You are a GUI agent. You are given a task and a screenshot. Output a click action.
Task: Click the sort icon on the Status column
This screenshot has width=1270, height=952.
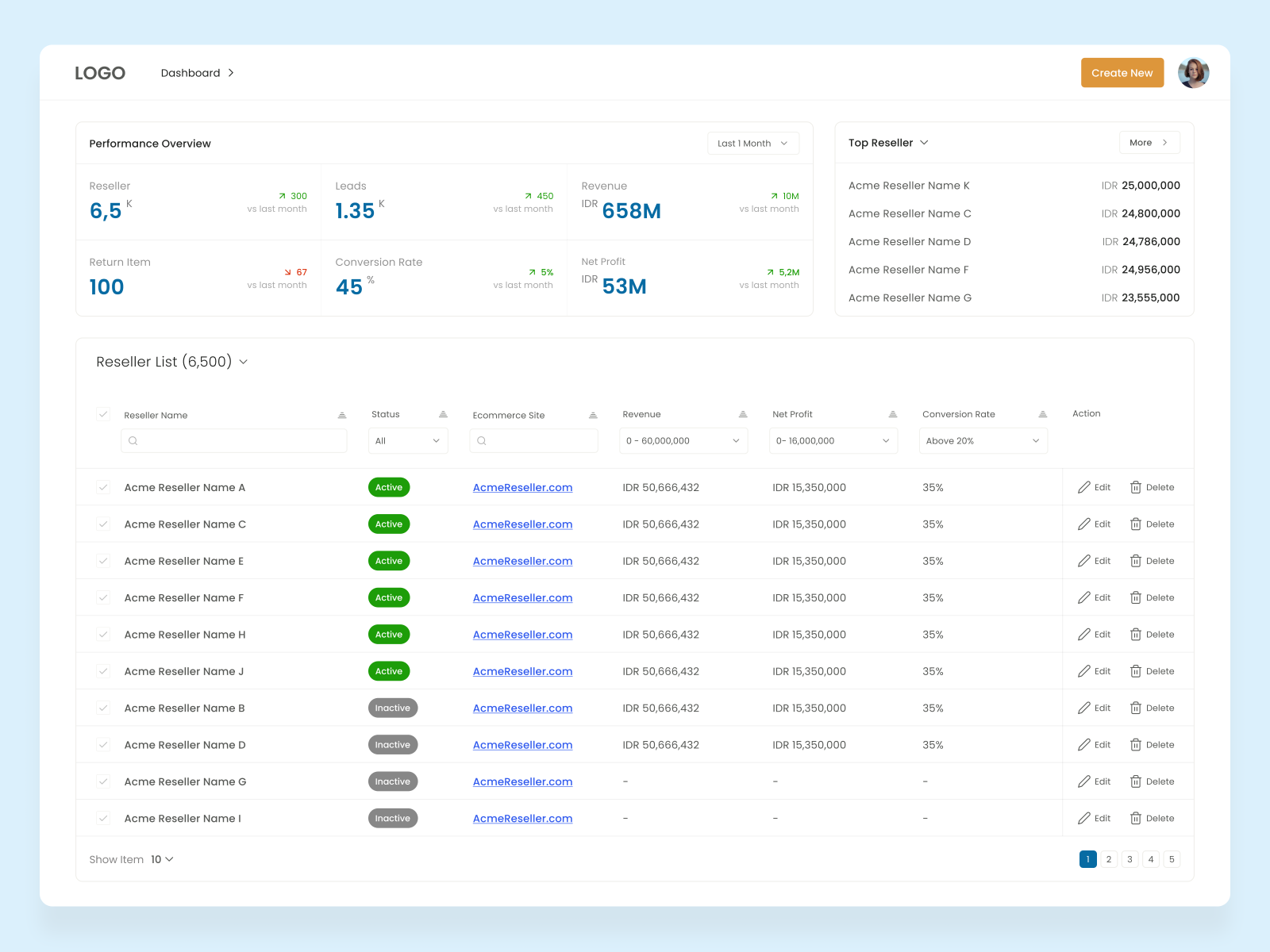pyautogui.click(x=442, y=413)
